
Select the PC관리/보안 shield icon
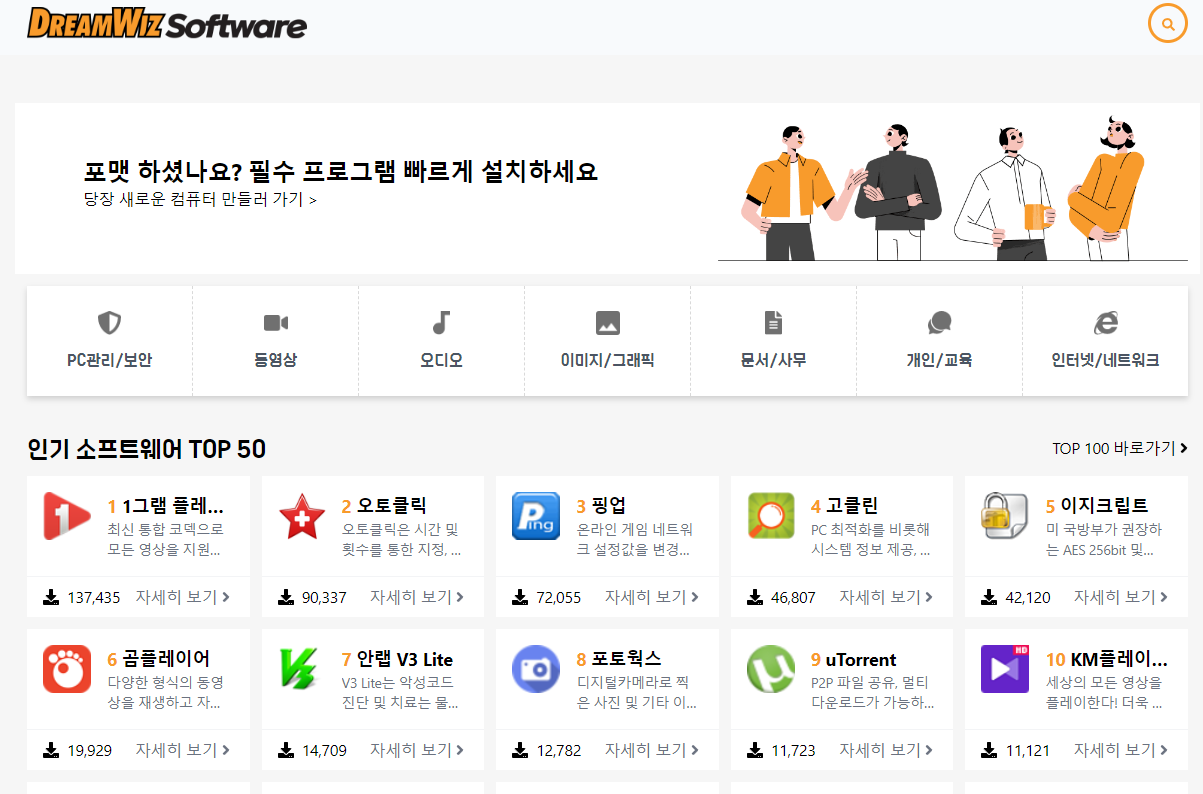(x=109, y=323)
